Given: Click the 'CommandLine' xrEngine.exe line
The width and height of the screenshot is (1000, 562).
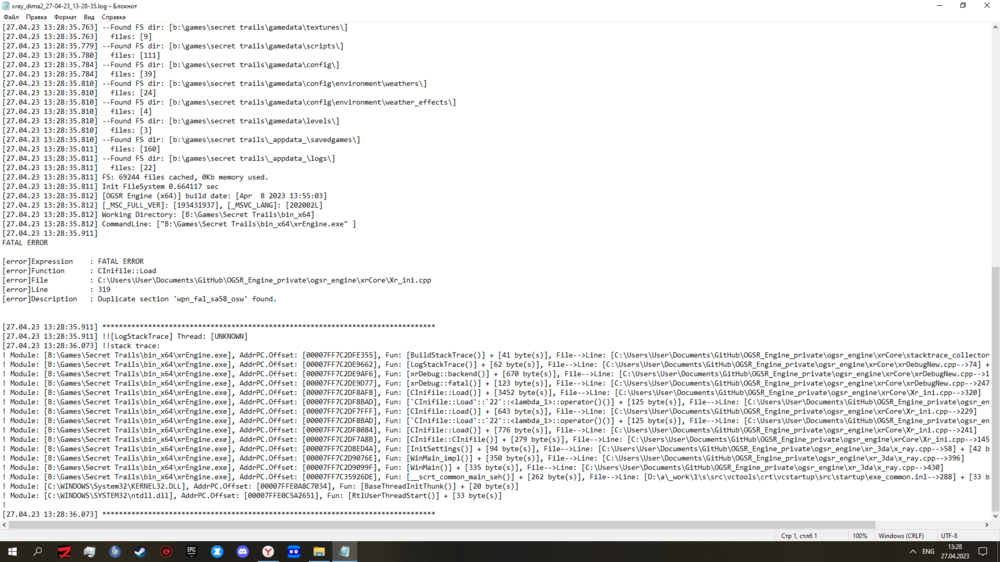Looking at the screenshot, I should pos(179,224).
